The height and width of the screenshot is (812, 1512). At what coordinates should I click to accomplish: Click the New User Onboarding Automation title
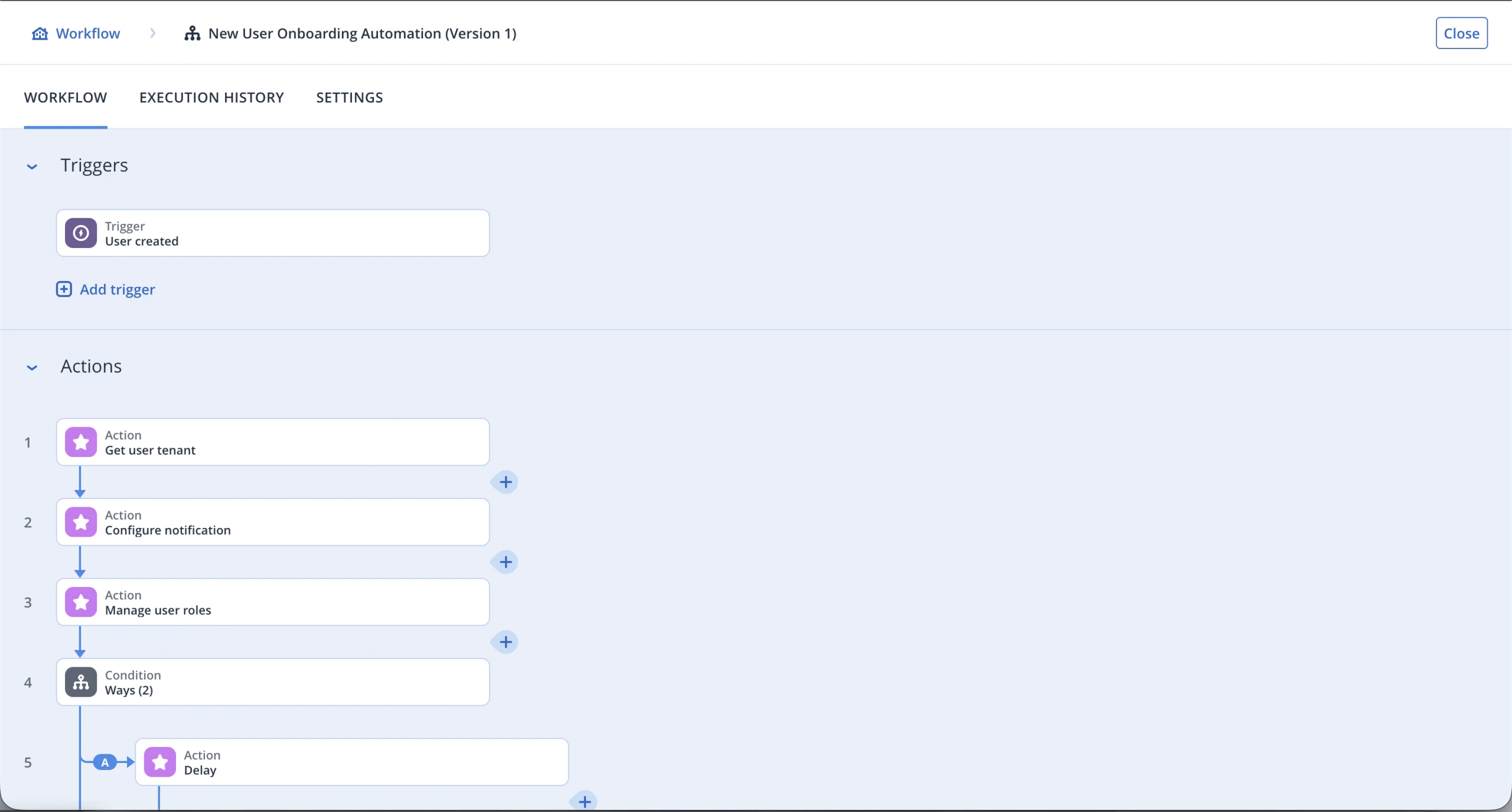click(362, 34)
